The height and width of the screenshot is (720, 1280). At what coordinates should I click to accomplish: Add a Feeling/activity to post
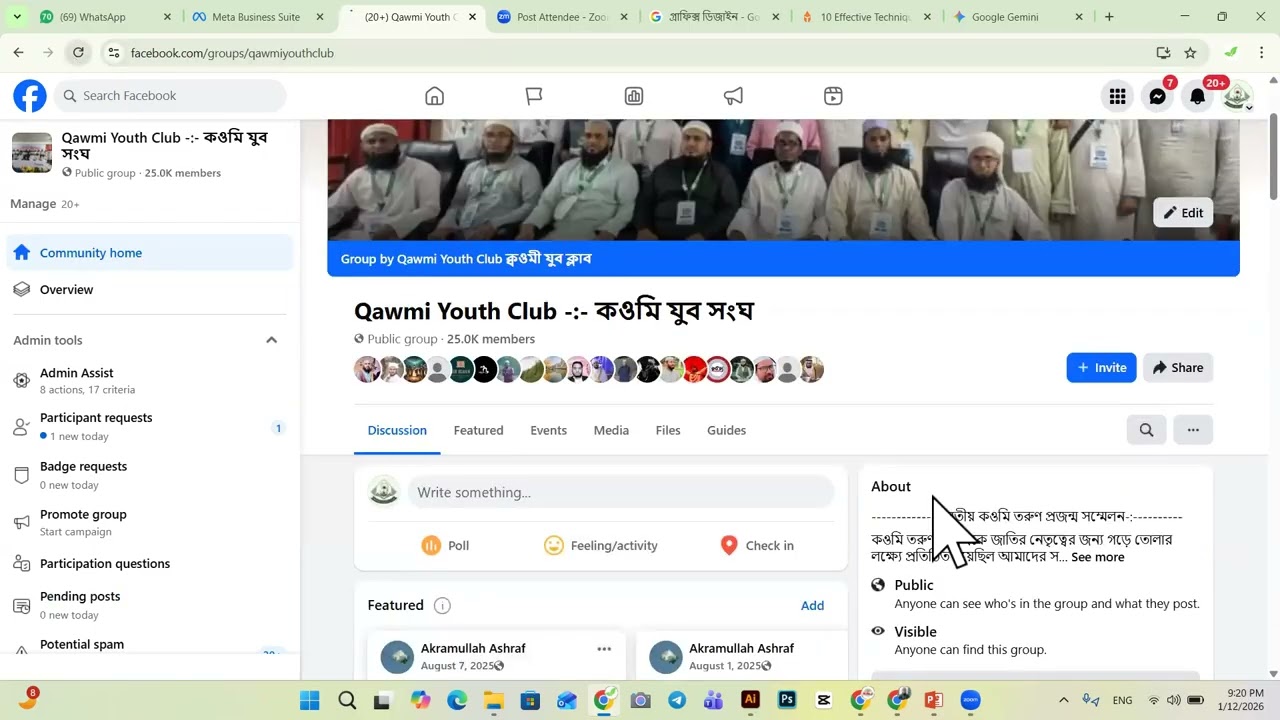[x=600, y=545]
